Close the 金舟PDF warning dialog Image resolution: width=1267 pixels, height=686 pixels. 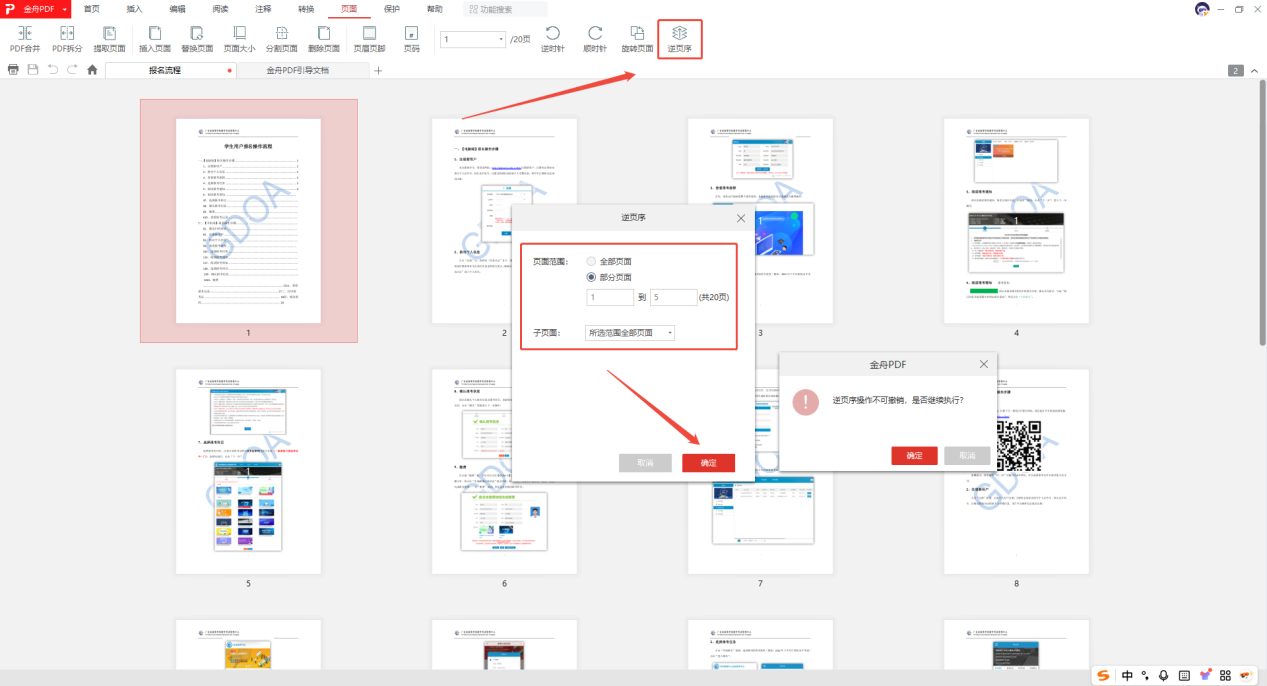coord(984,365)
